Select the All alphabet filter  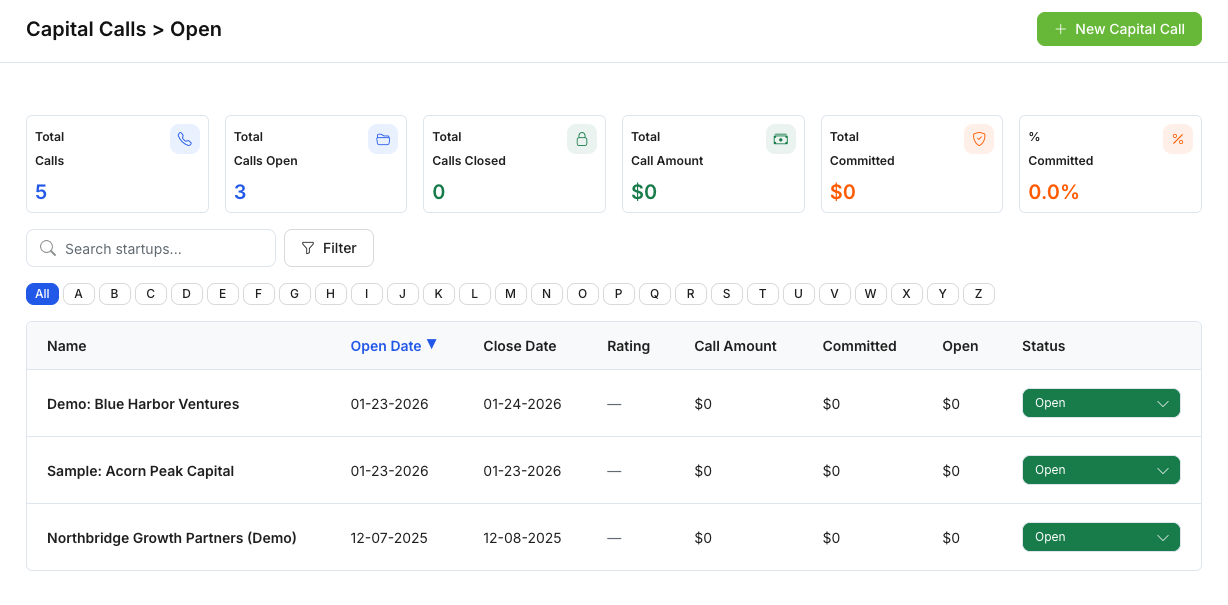(42, 294)
